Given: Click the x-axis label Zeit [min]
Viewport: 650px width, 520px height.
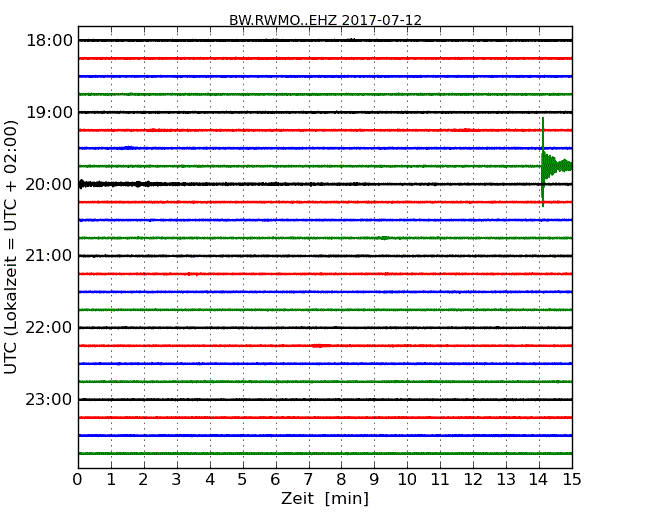Looking at the screenshot, I should [x=325, y=498].
